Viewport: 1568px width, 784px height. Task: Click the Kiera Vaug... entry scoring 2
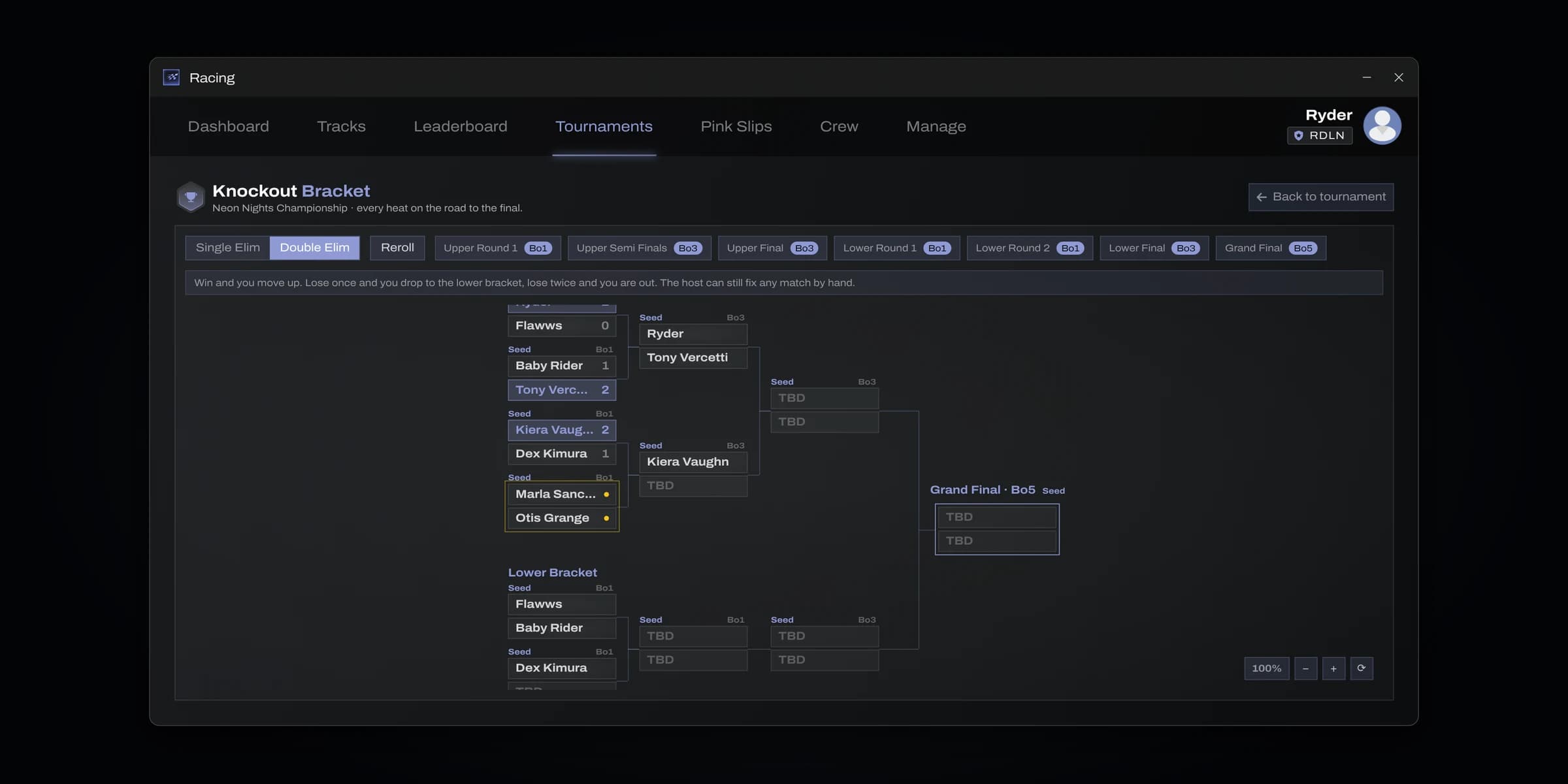coord(562,430)
